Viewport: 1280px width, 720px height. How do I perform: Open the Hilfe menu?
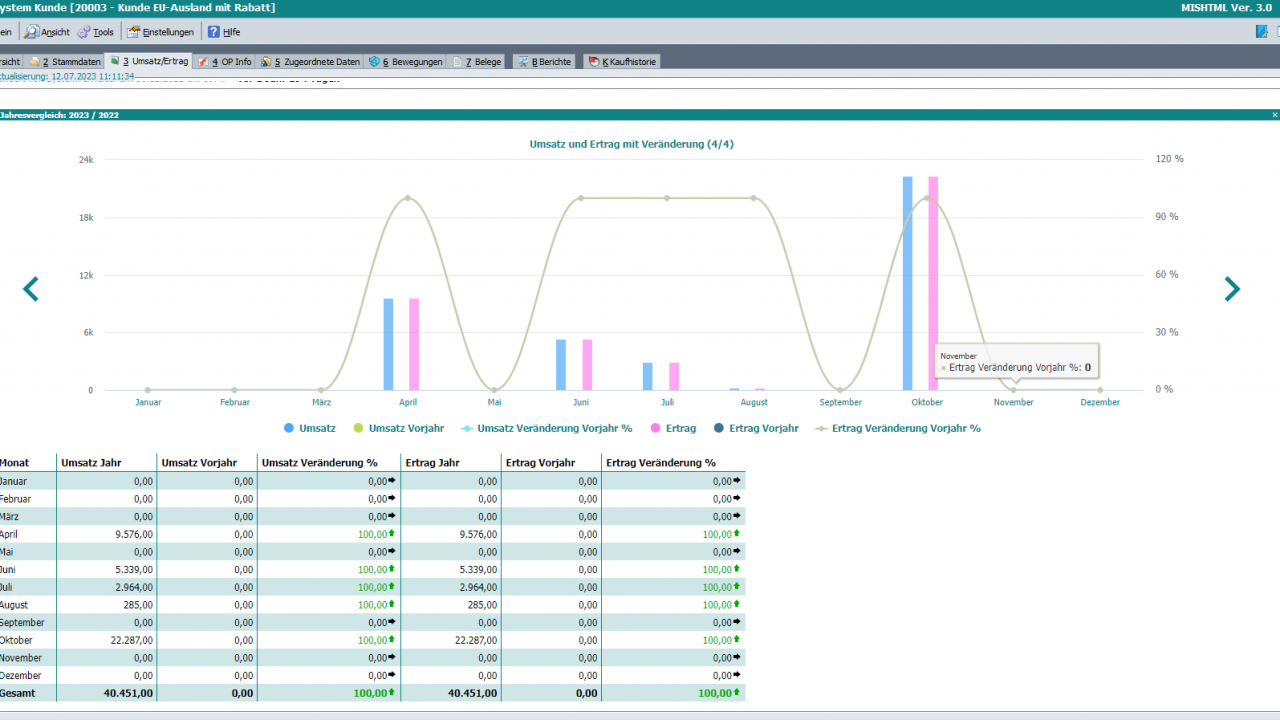click(224, 32)
